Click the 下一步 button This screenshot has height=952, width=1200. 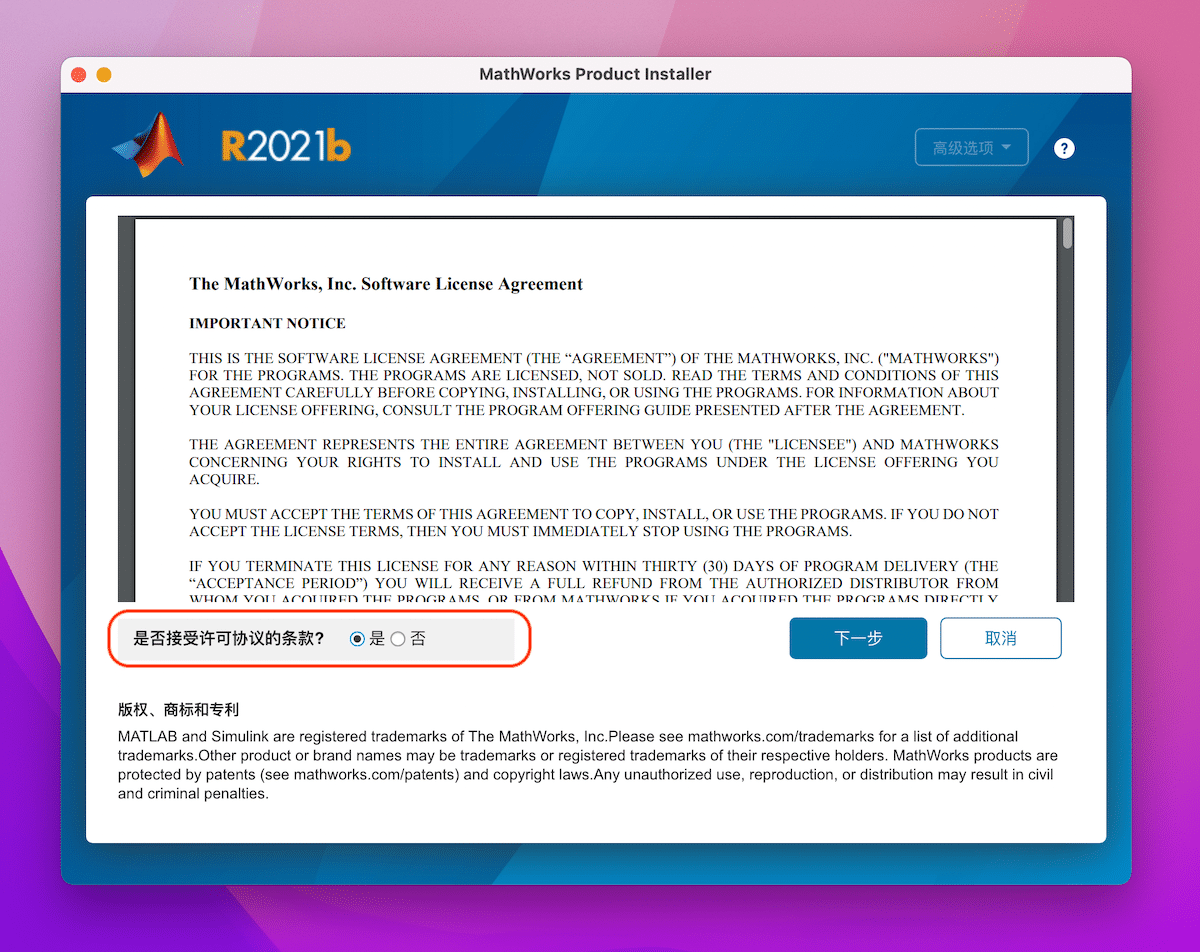[858, 638]
